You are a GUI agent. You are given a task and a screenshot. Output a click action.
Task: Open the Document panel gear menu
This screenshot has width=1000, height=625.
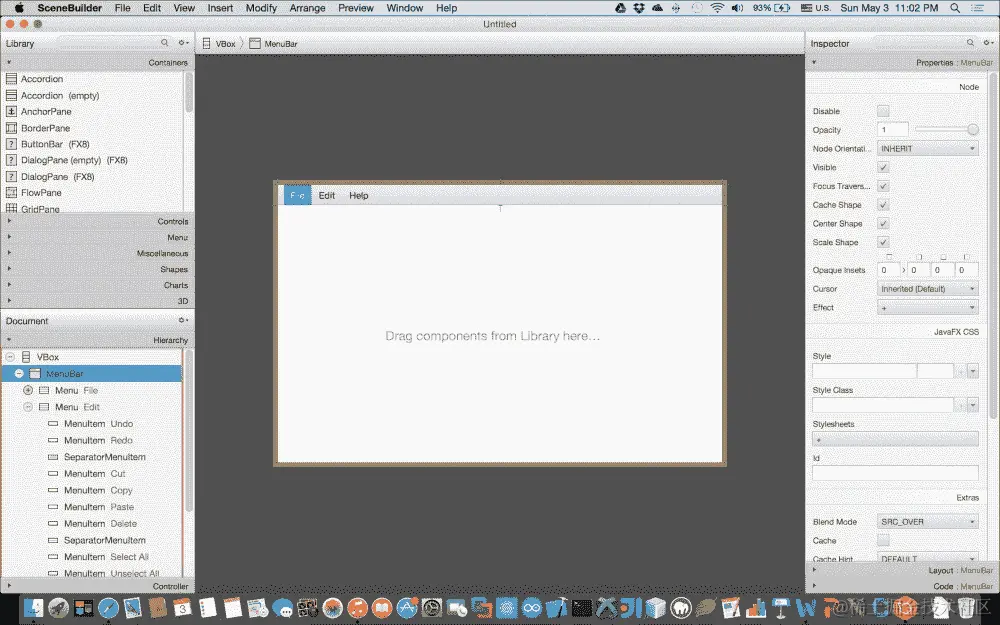tap(183, 320)
